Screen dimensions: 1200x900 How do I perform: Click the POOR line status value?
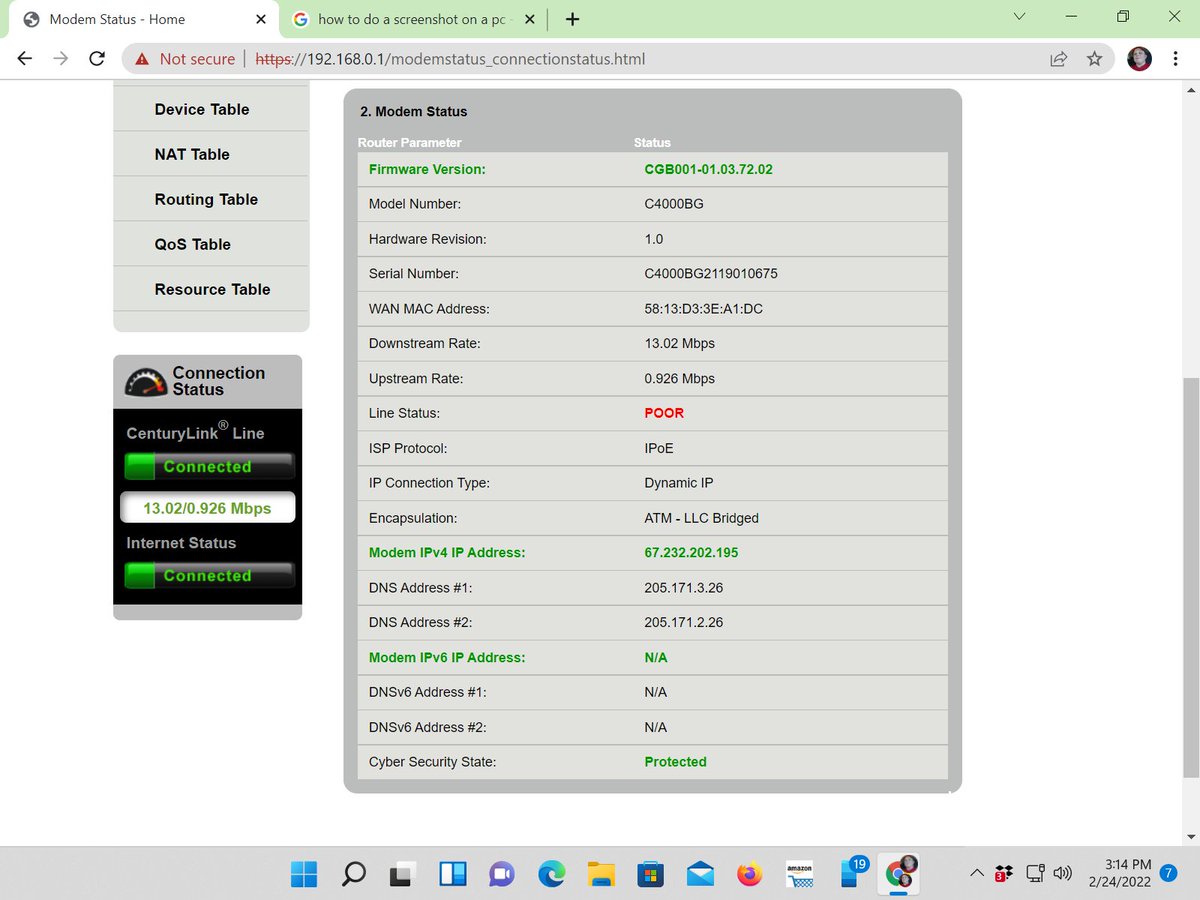(x=664, y=413)
